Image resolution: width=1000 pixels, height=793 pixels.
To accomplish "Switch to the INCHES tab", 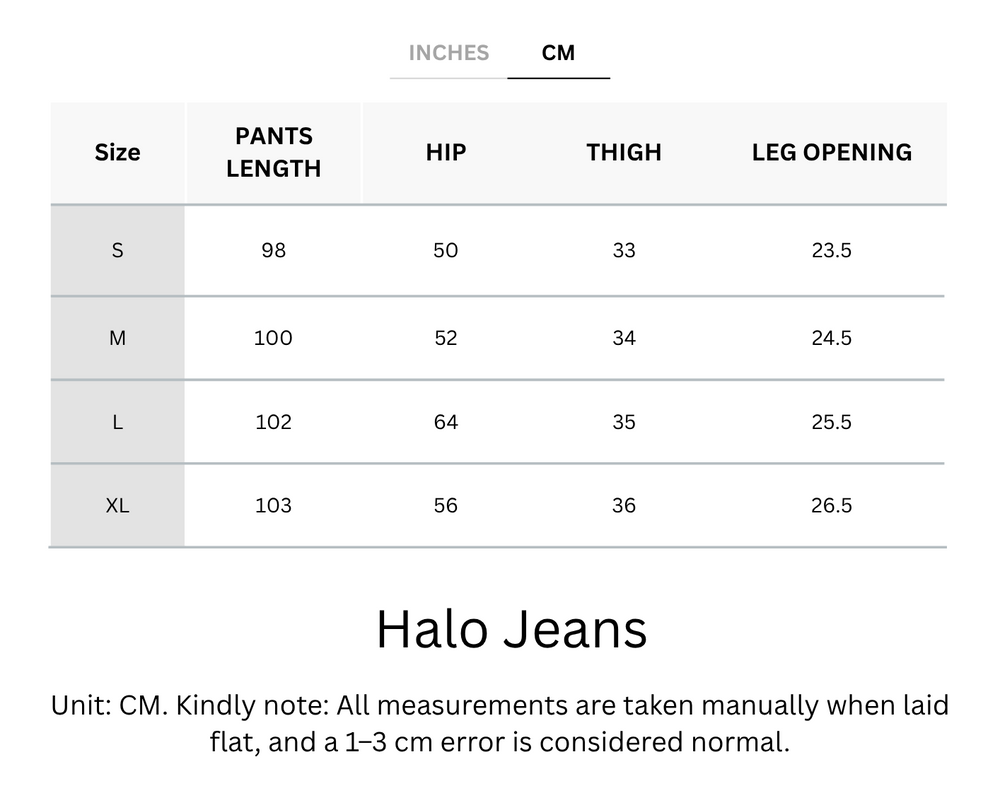I will tap(448, 53).
